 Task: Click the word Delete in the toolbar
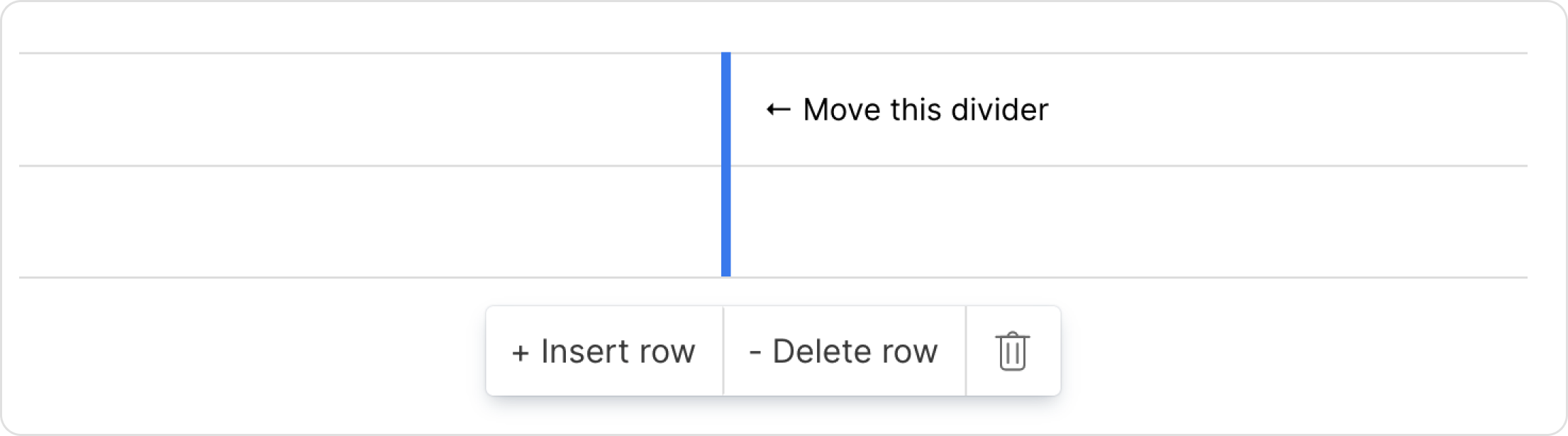point(813,351)
